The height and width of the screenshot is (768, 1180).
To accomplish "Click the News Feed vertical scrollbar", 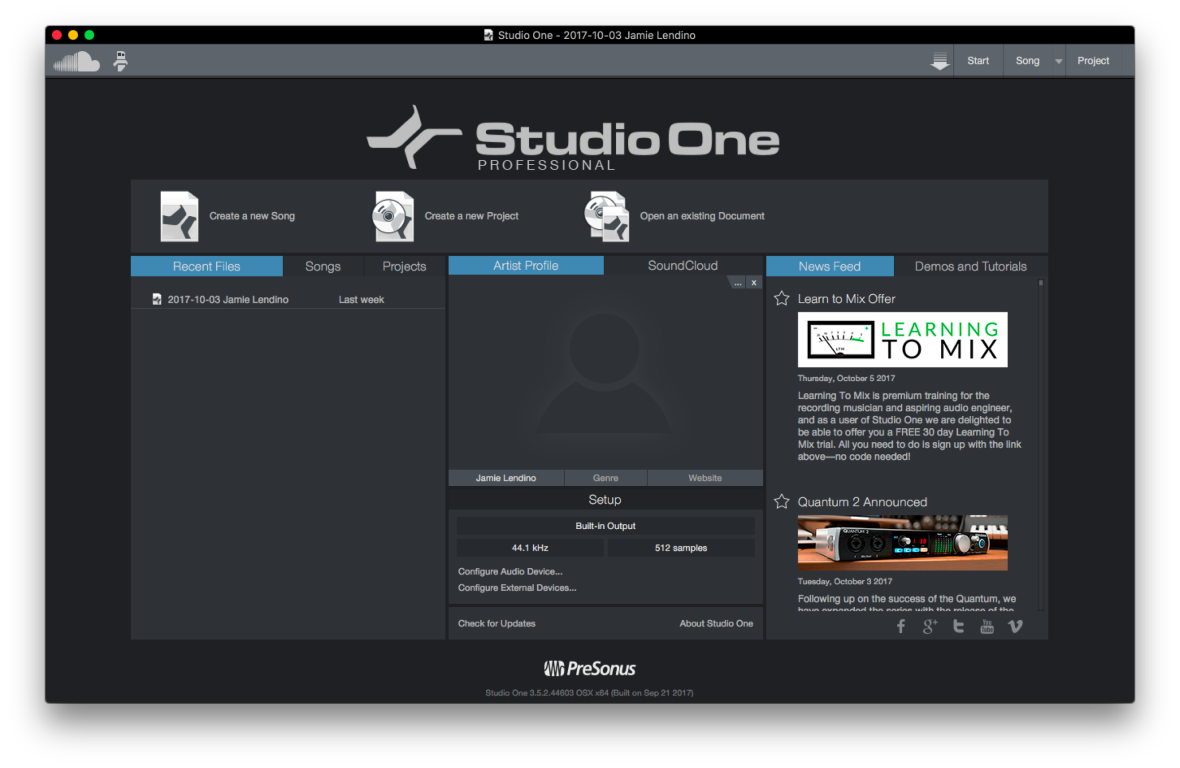I will click(1040, 440).
